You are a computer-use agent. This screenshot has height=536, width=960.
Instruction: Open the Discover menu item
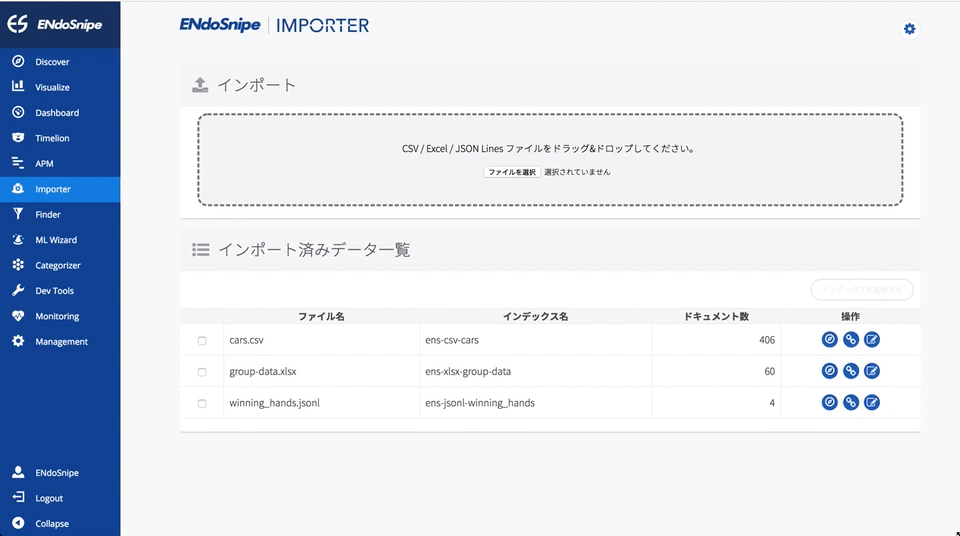[x=52, y=62]
